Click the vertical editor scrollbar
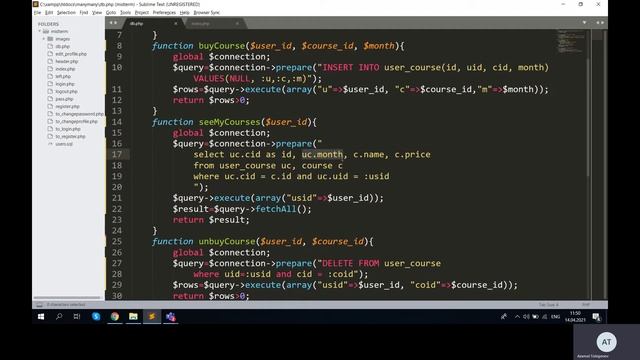Screen dimensions: 640x360 tap(588, 118)
